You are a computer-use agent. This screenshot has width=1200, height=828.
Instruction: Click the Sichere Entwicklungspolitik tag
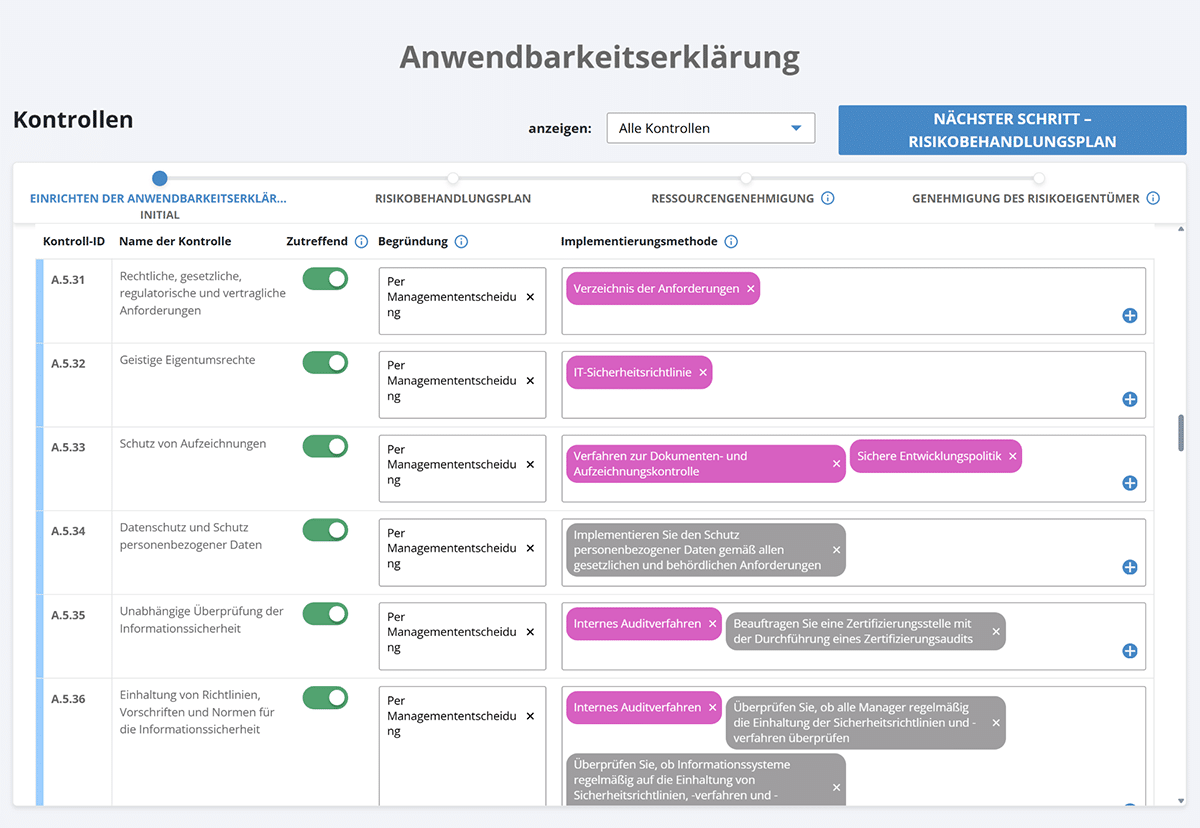coord(928,456)
